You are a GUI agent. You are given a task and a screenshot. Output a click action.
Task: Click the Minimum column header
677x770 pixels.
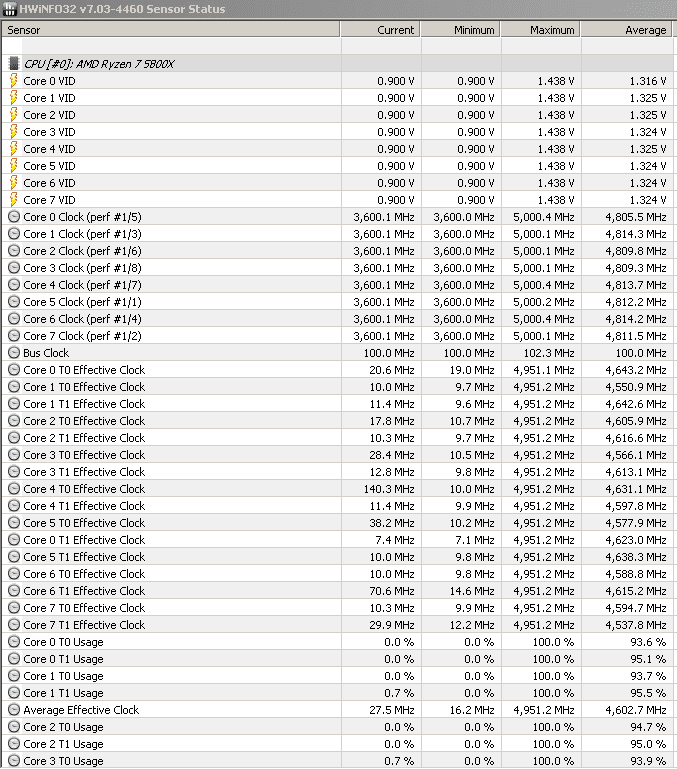(460, 30)
